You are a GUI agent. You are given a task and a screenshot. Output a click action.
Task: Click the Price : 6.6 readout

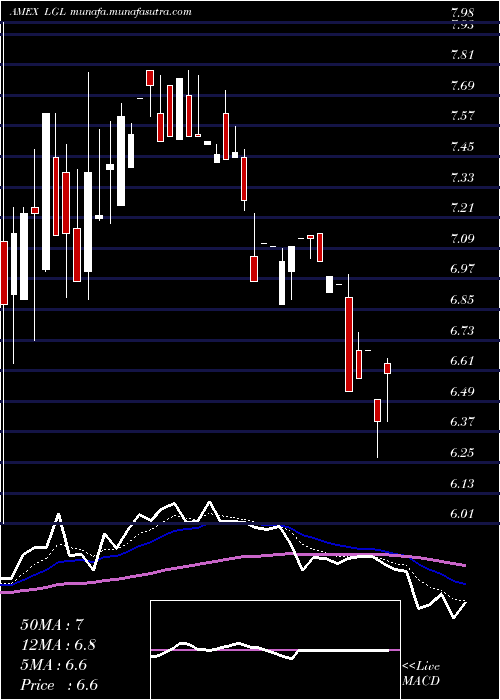pos(59,685)
